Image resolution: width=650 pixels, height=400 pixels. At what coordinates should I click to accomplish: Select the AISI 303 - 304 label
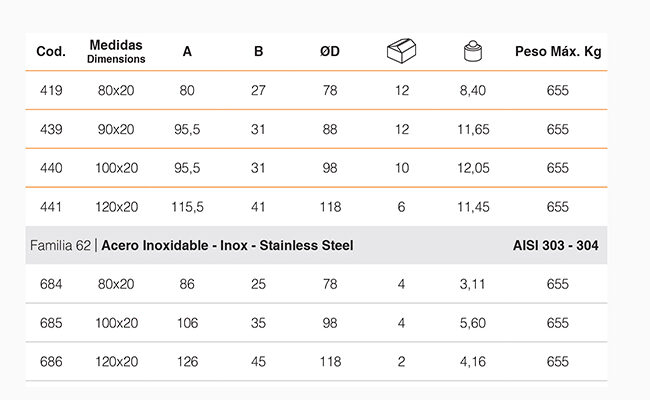click(x=555, y=246)
